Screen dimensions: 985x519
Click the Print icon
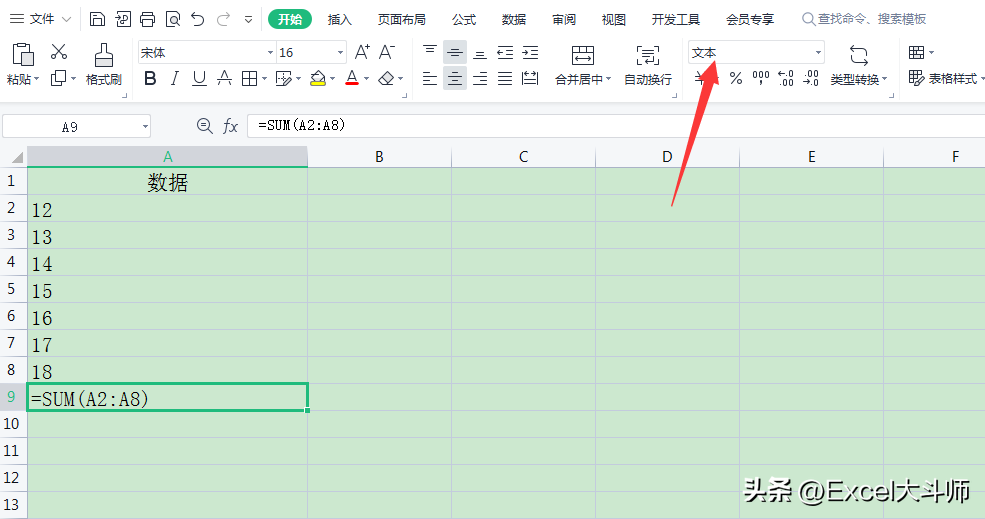click(x=148, y=19)
